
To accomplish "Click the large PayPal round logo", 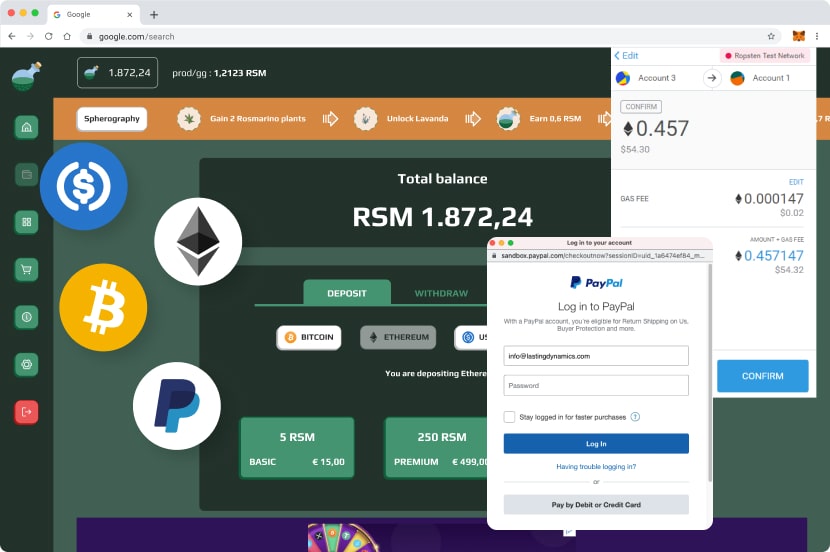I will pos(177,406).
